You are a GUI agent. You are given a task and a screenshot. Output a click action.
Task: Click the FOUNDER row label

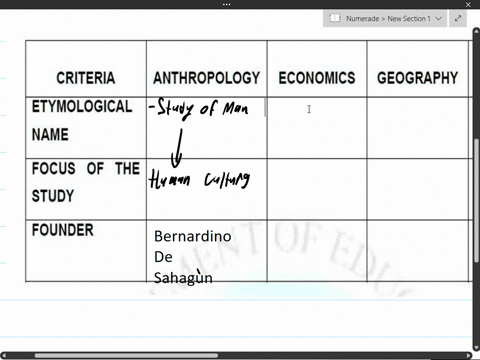[63, 230]
